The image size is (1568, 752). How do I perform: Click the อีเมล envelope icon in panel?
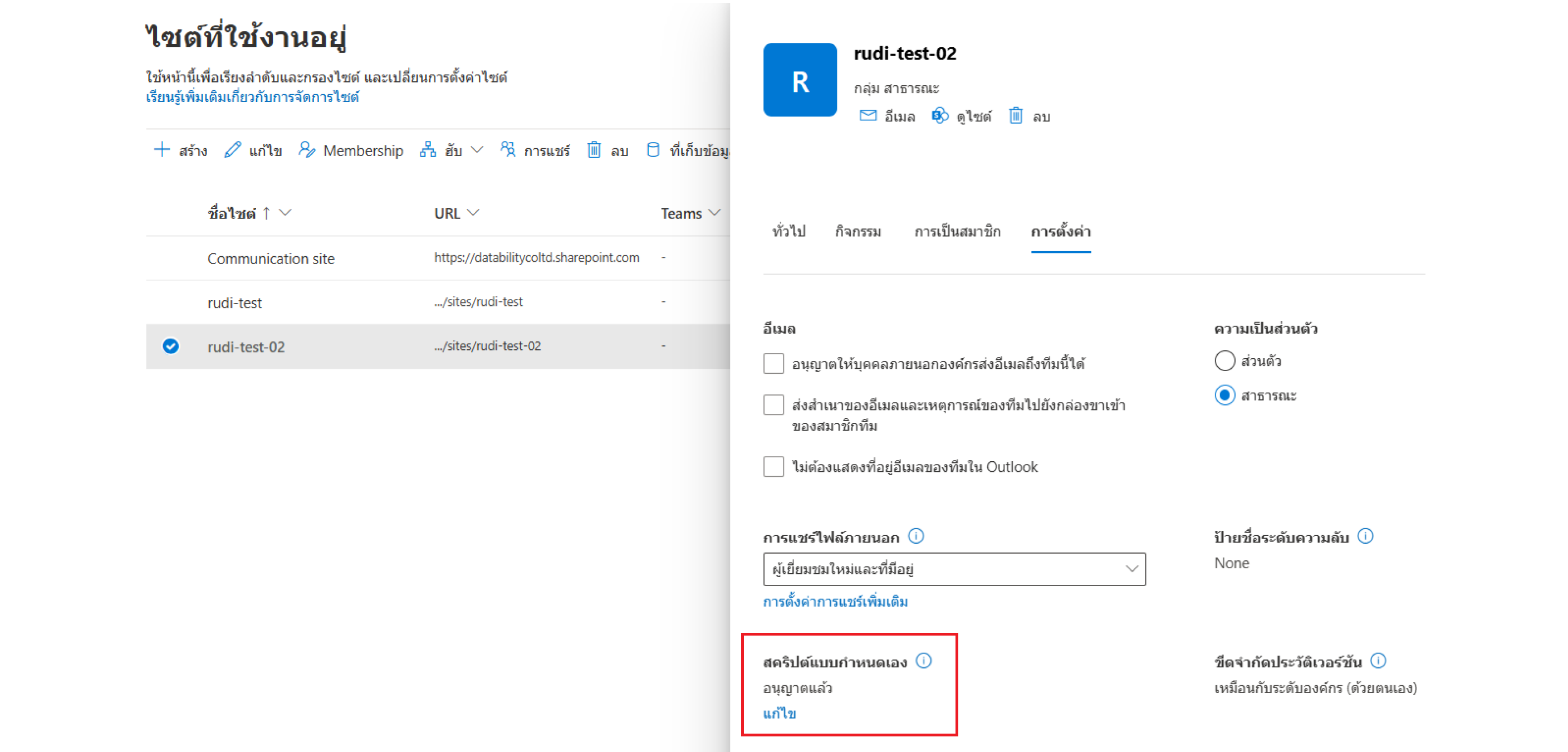pyautogui.click(x=868, y=116)
